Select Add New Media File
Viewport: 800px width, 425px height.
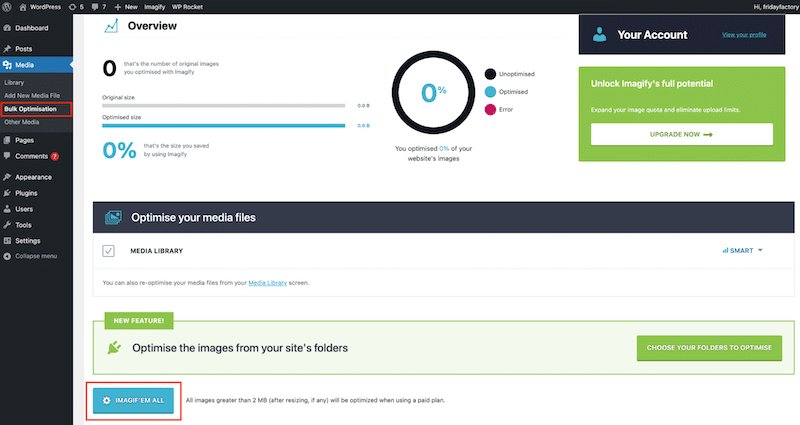(32, 95)
